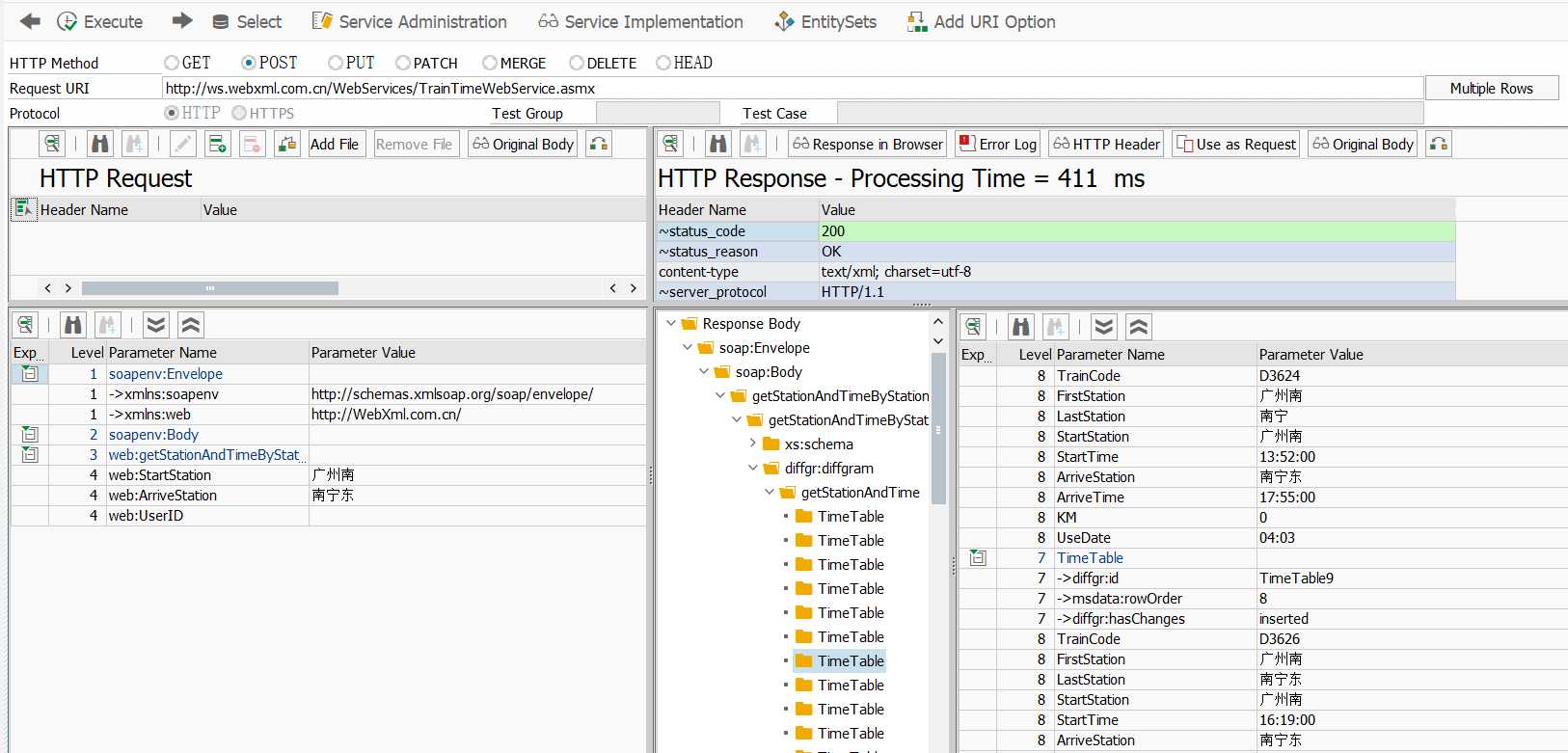Click the horizontal scrollbar under request headers
Screen dimensions: 1568x753
pos(210,287)
